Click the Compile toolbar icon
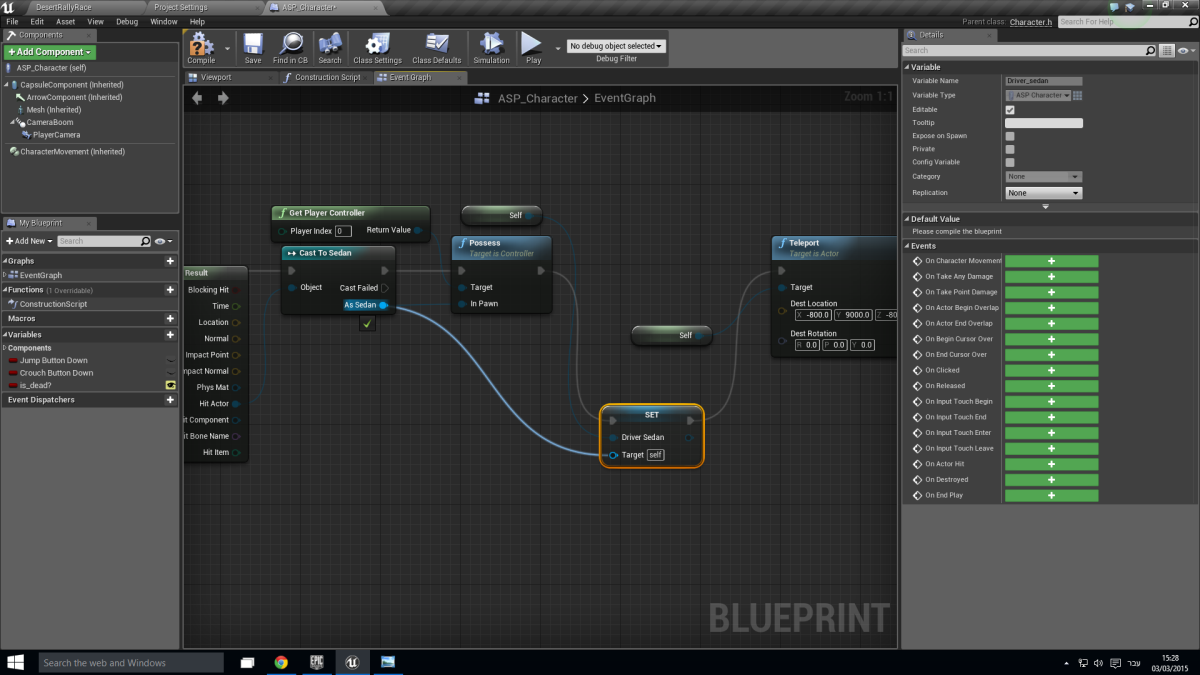1200x675 pixels. 201,46
